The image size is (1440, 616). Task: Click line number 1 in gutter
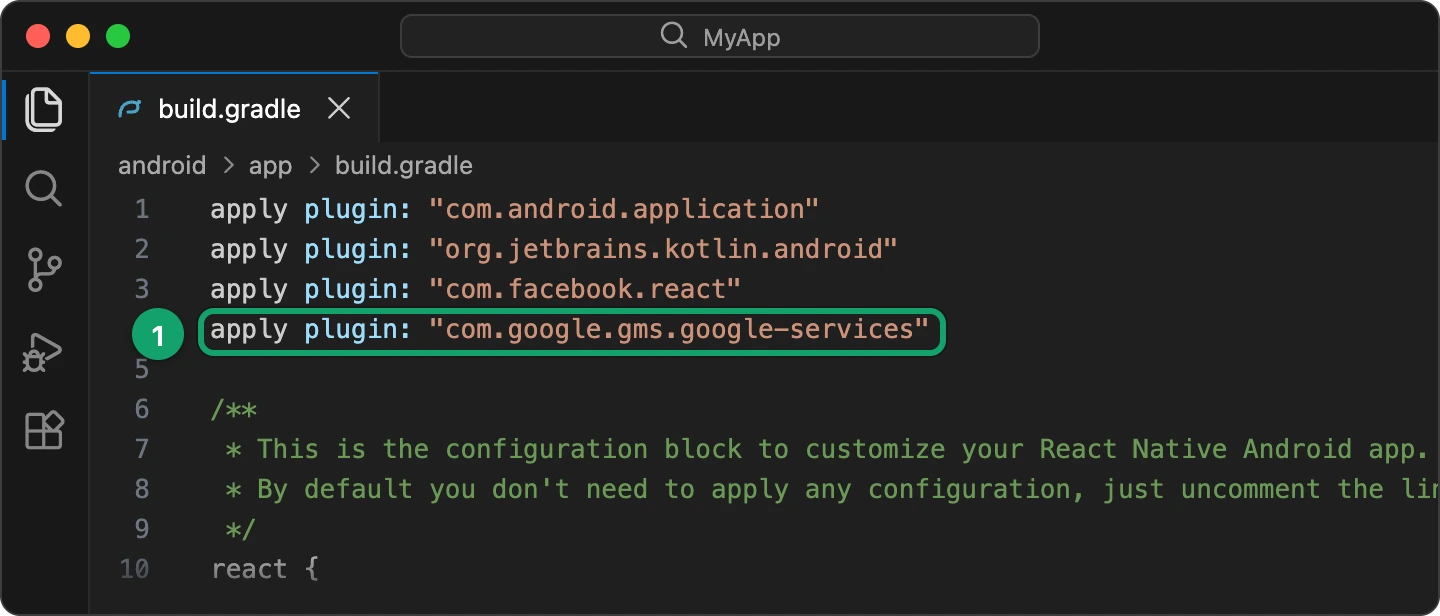[x=142, y=209]
